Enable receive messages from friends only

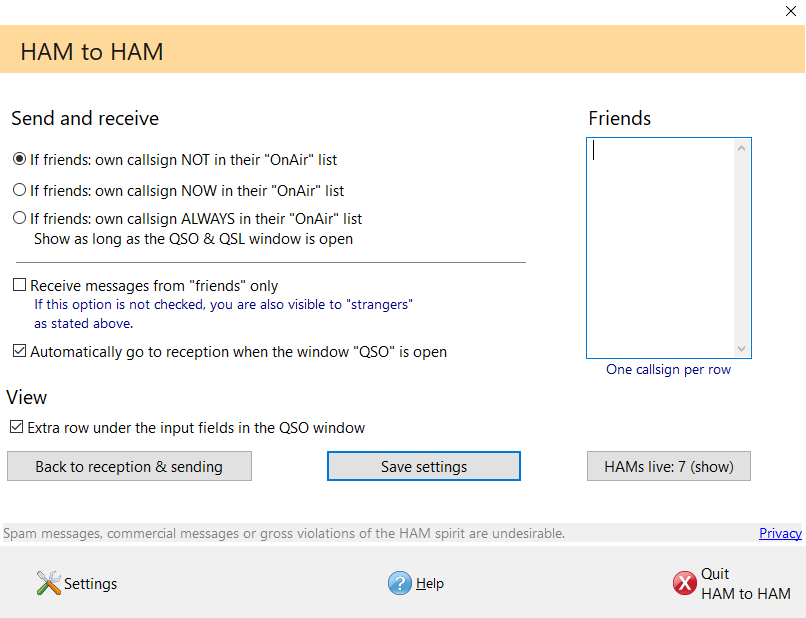pos(19,286)
